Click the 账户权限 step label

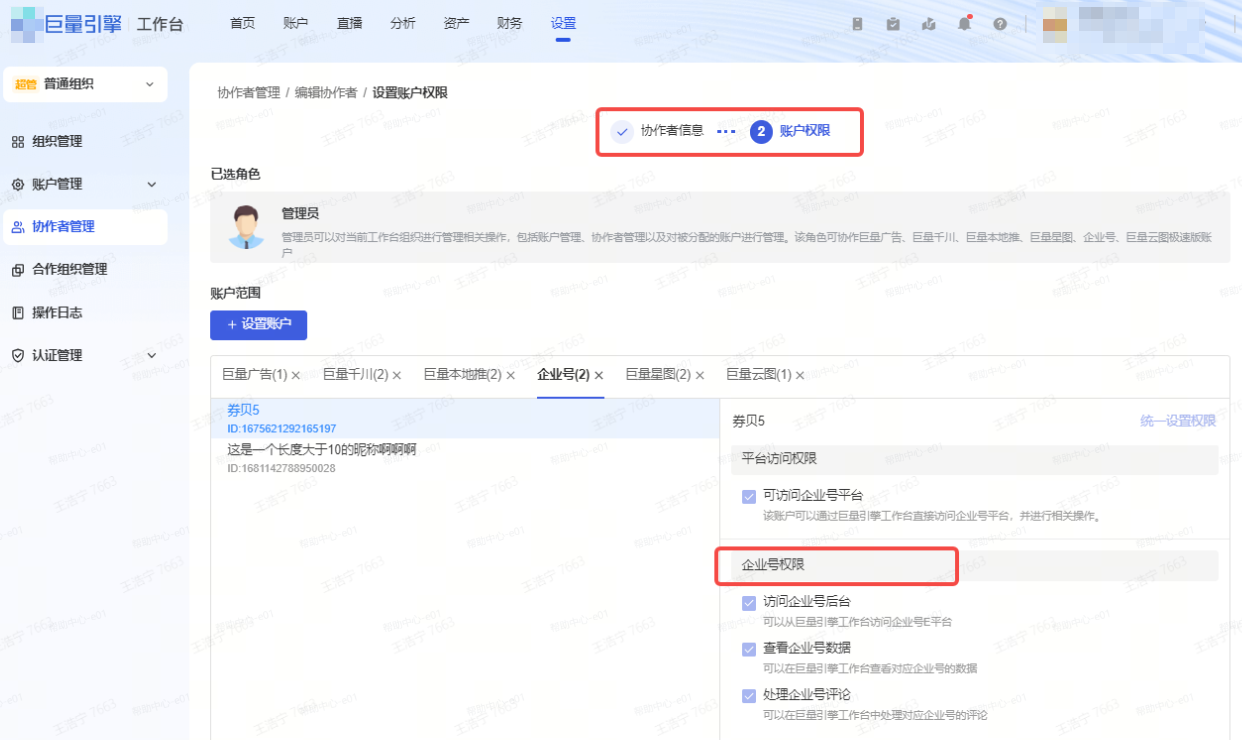point(805,131)
